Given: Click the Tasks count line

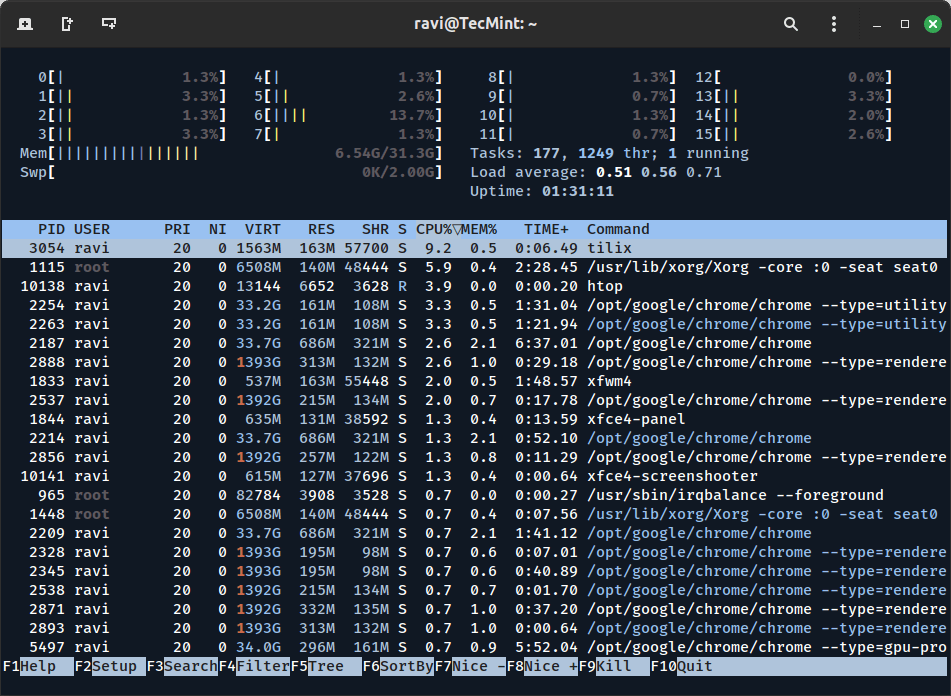Looking at the screenshot, I should [609, 153].
